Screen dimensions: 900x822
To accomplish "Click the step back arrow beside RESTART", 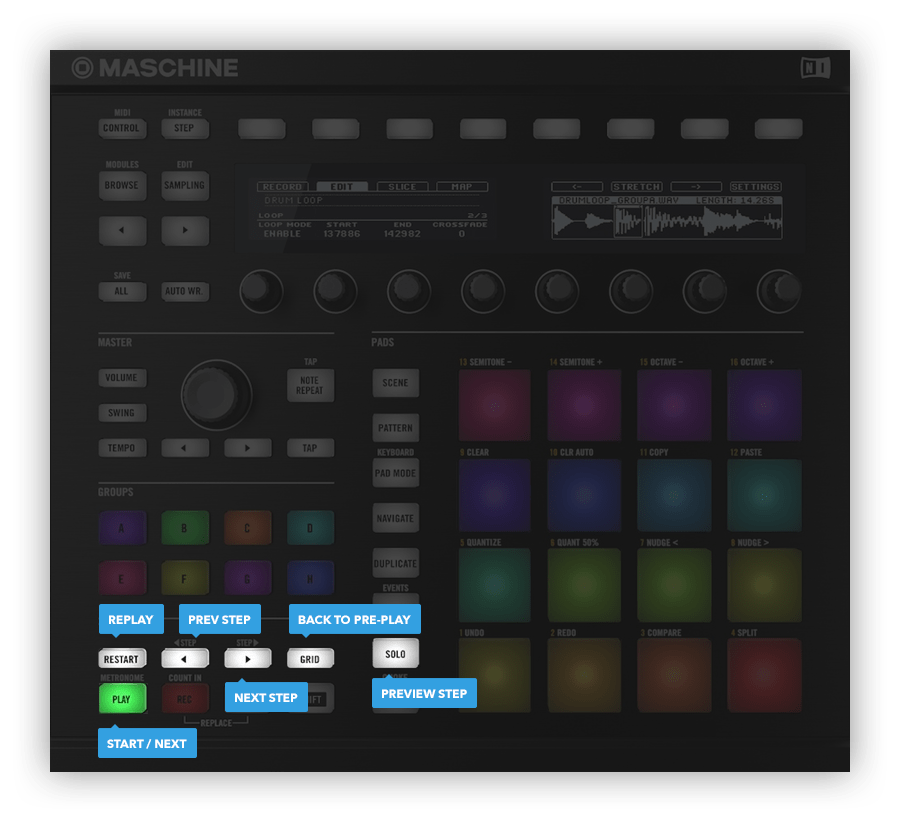I will (185, 658).
